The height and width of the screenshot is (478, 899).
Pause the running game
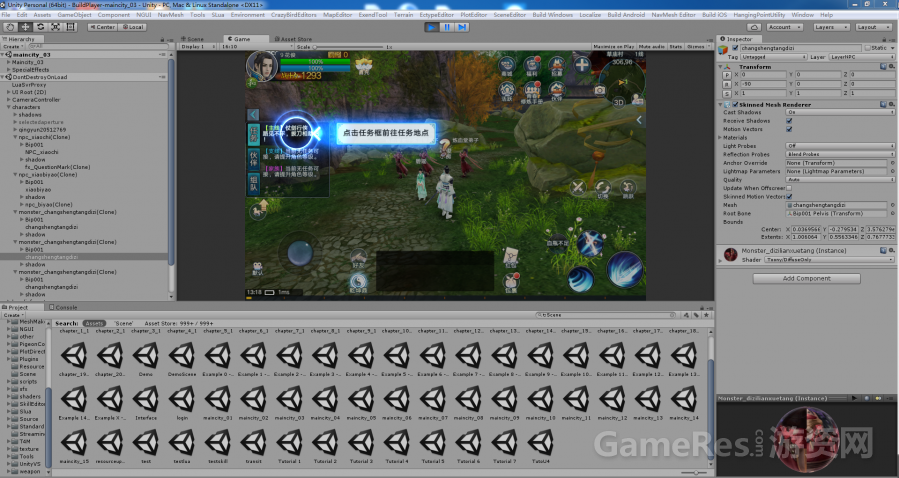447,27
